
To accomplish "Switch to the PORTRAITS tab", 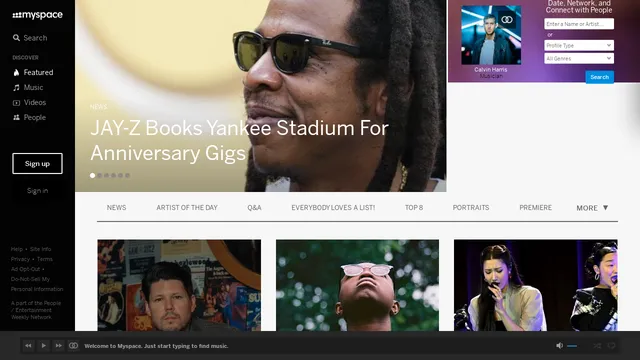I will pyautogui.click(x=471, y=208).
